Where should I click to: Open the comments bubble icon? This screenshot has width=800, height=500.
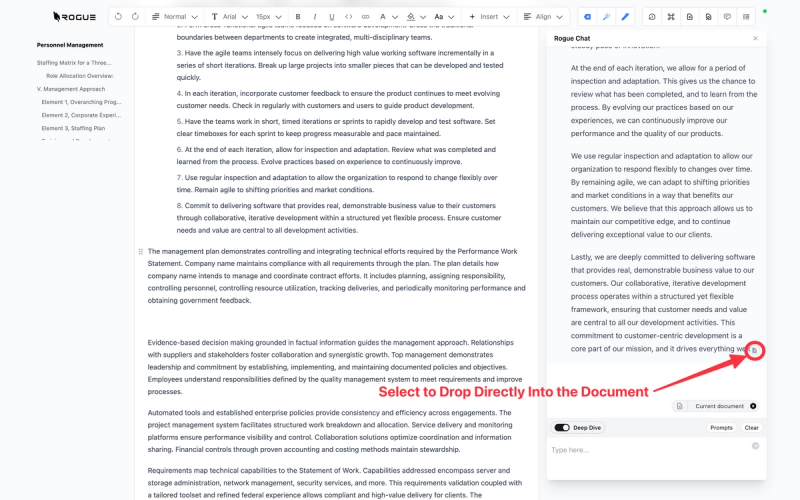[x=727, y=17]
